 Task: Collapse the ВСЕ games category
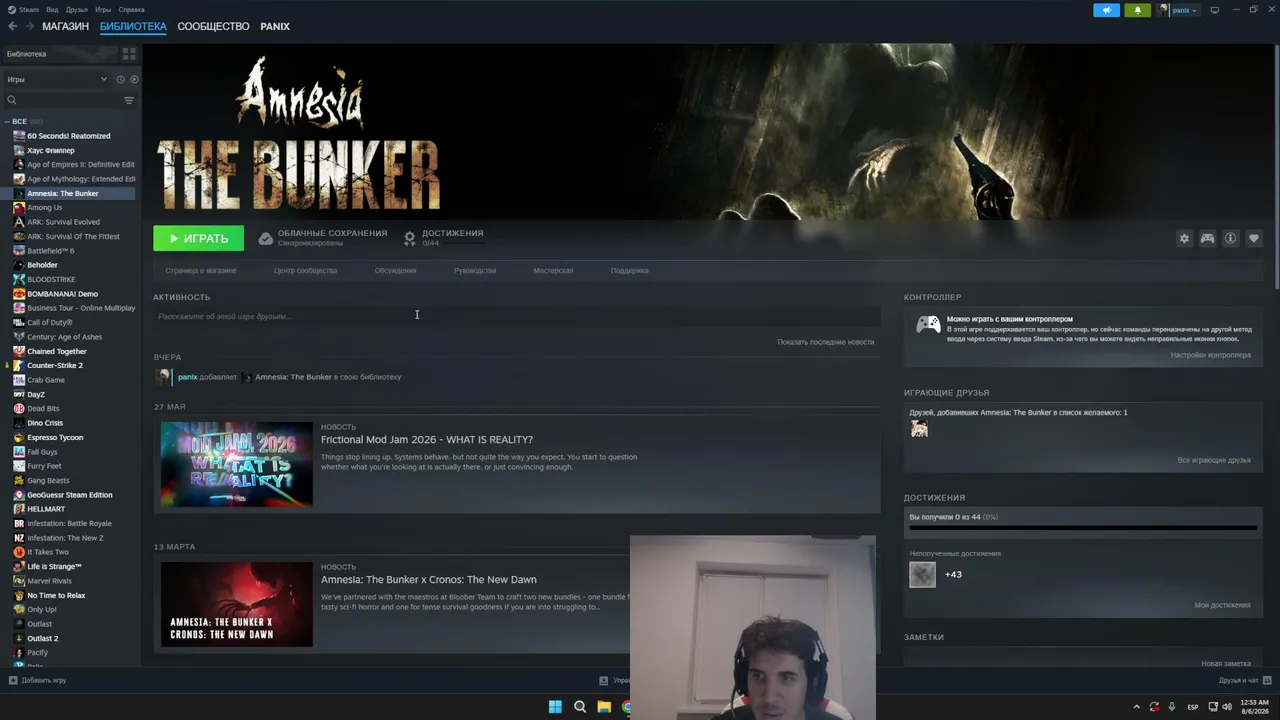pos(7,121)
